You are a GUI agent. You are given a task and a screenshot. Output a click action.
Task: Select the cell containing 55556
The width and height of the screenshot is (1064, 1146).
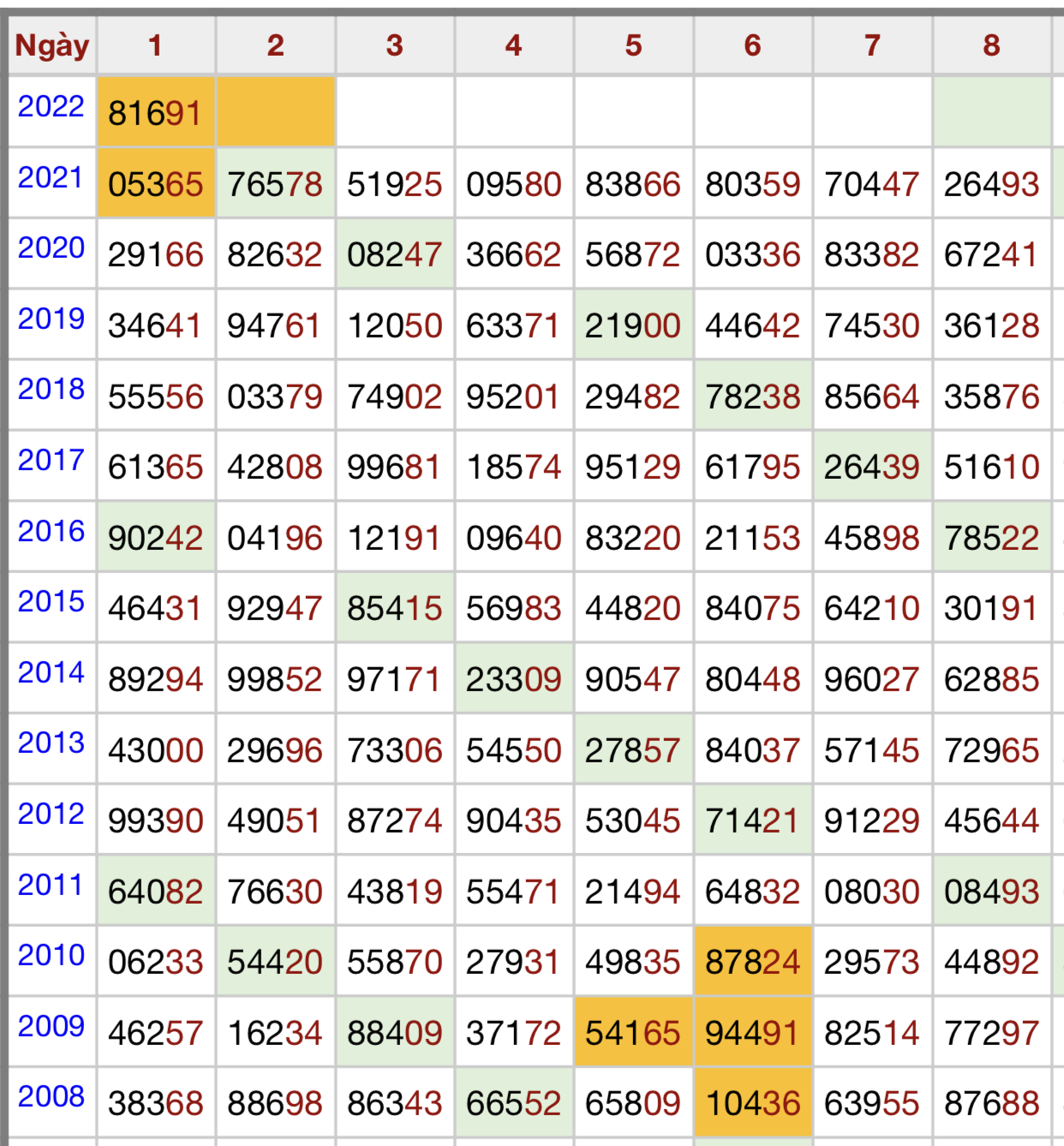pos(155,397)
